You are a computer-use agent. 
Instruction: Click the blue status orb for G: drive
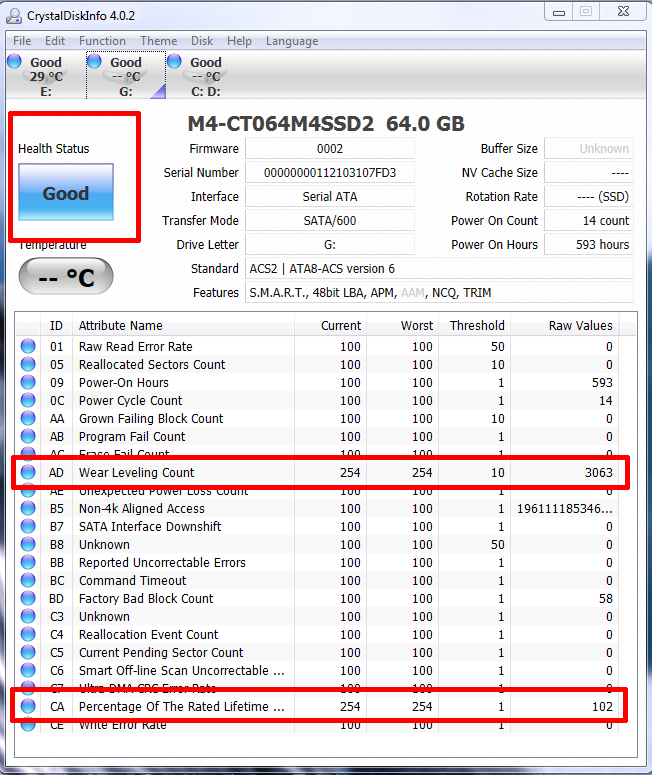point(94,61)
